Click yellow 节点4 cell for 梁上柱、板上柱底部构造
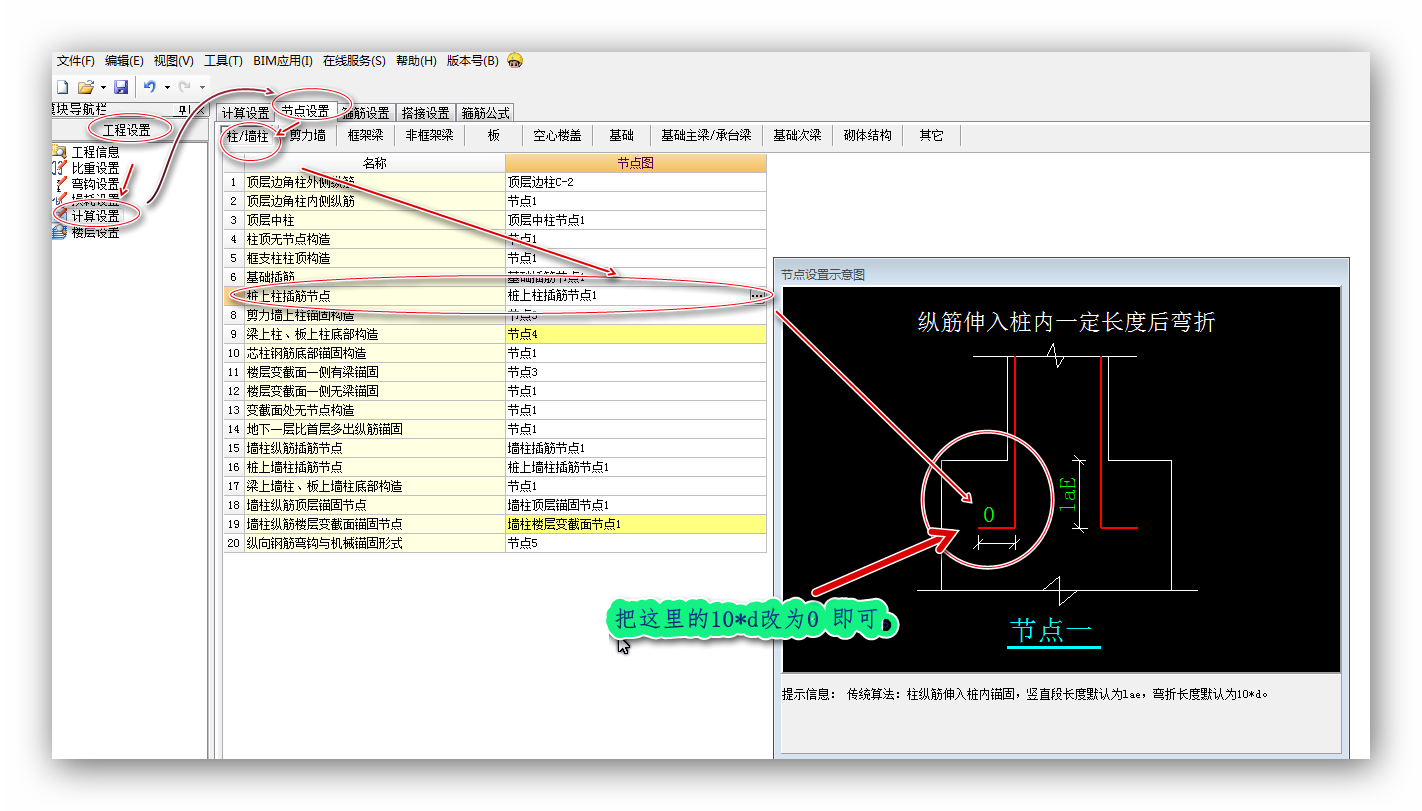1422x811 pixels. click(x=636, y=334)
